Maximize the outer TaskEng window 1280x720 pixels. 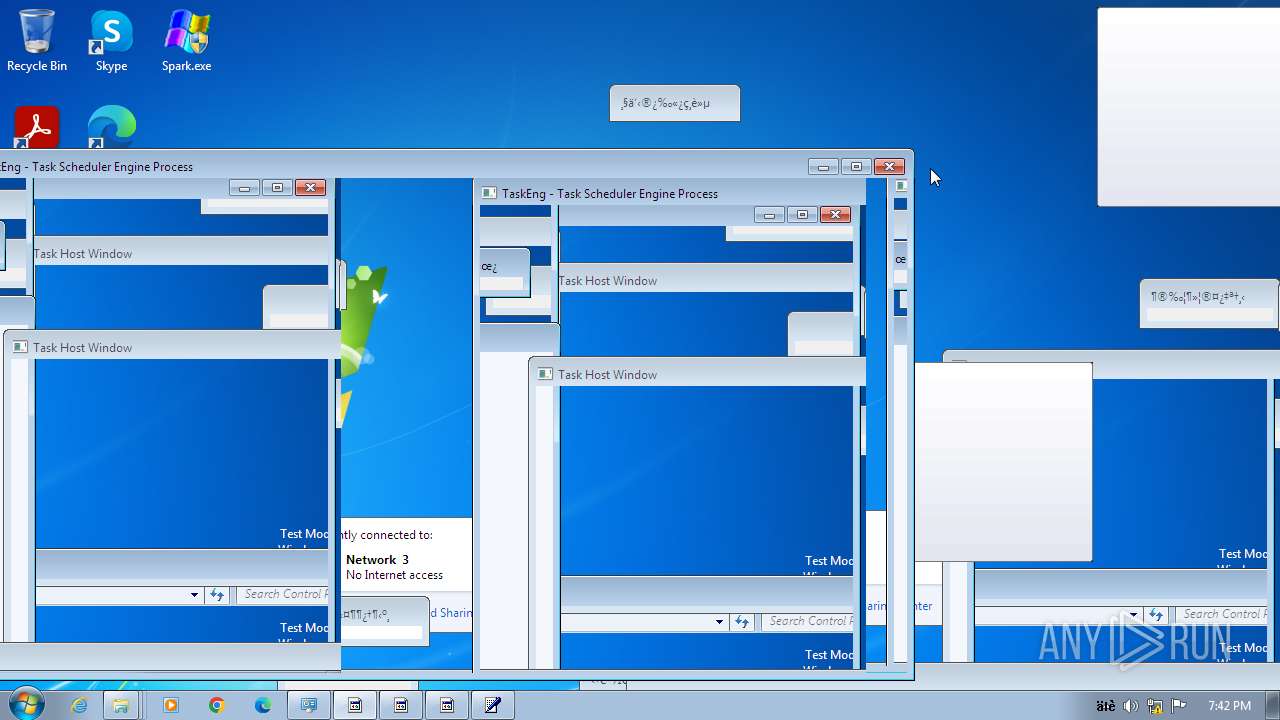click(x=856, y=166)
